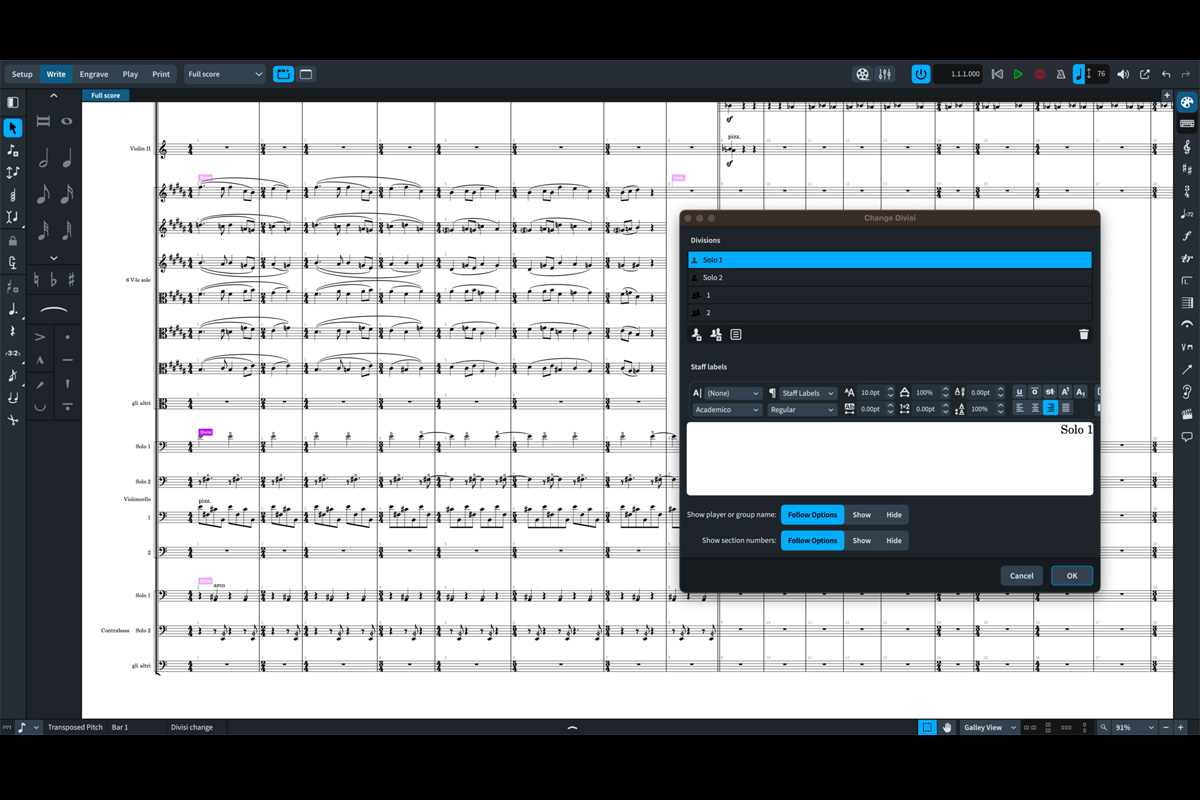Open the Academico font family dropdown
1200x800 pixels.
click(x=727, y=410)
